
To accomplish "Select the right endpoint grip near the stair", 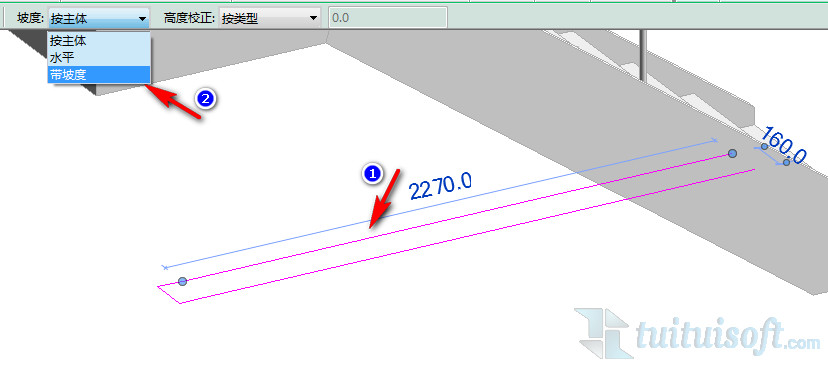I will [732, 153].
